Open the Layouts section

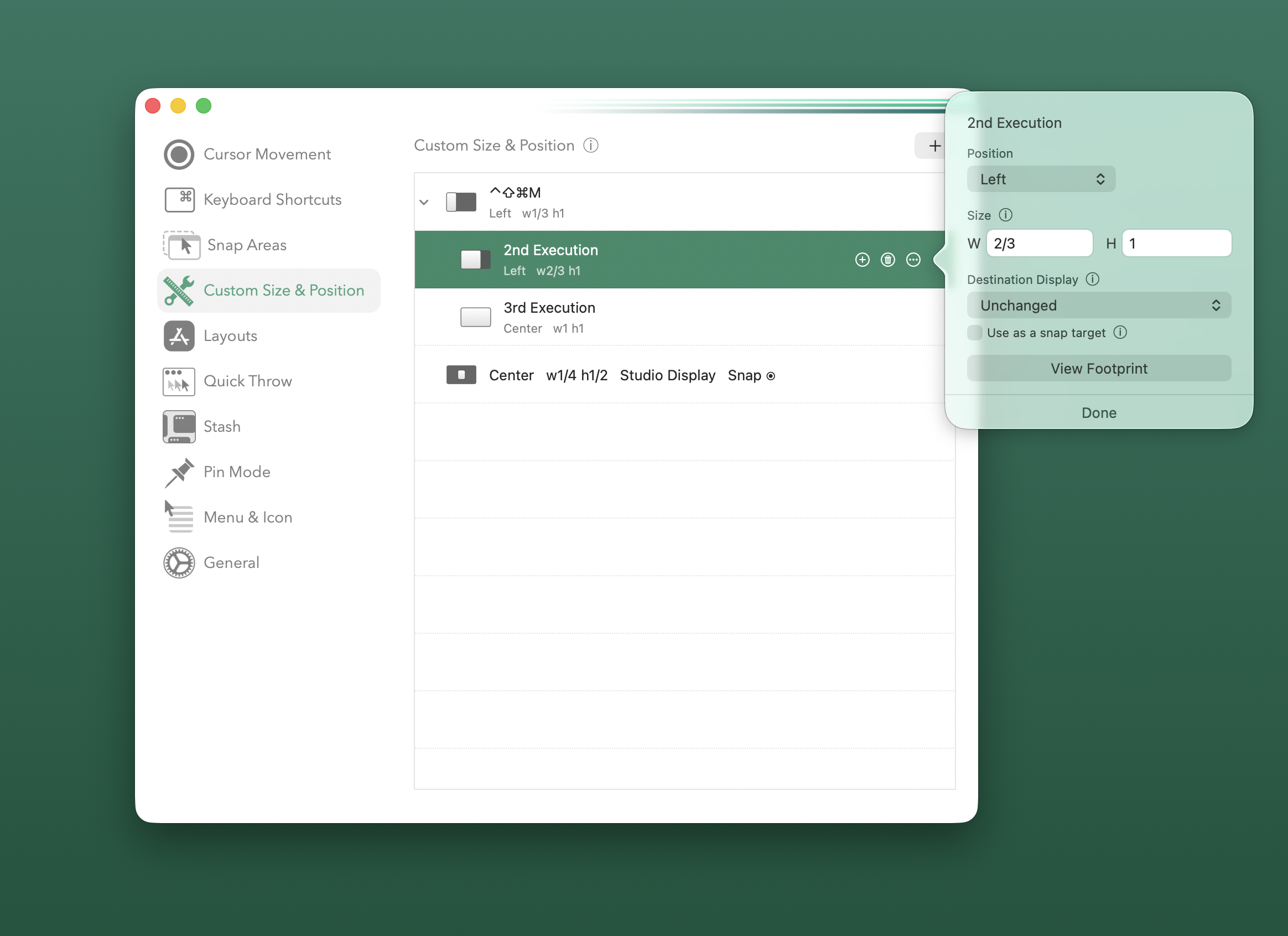click(211, 336)
